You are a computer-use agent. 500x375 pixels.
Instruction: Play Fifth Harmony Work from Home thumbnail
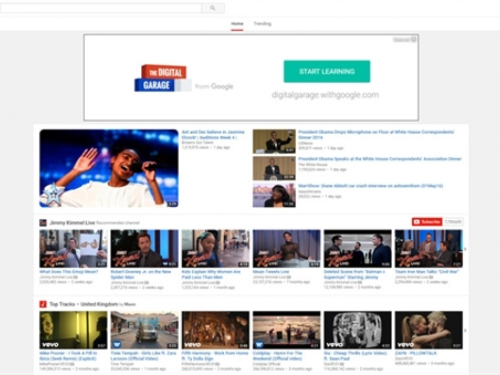tap(215, 330)
